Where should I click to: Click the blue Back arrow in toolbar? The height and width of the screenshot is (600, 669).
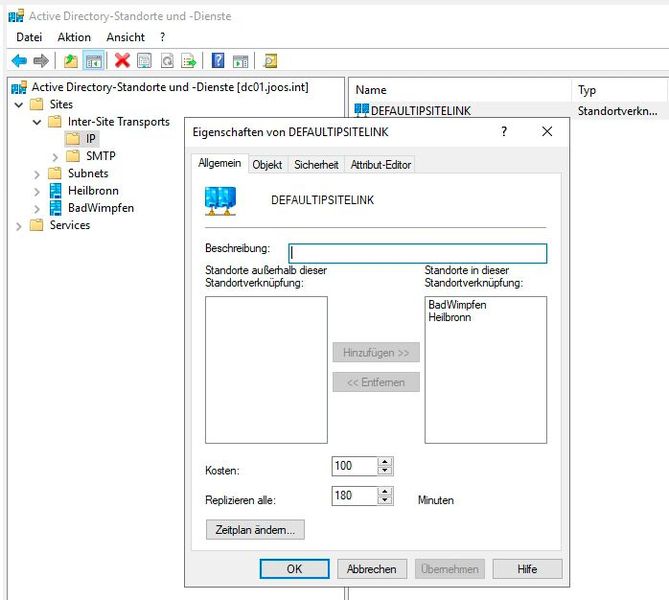click(x=19, y=61)
